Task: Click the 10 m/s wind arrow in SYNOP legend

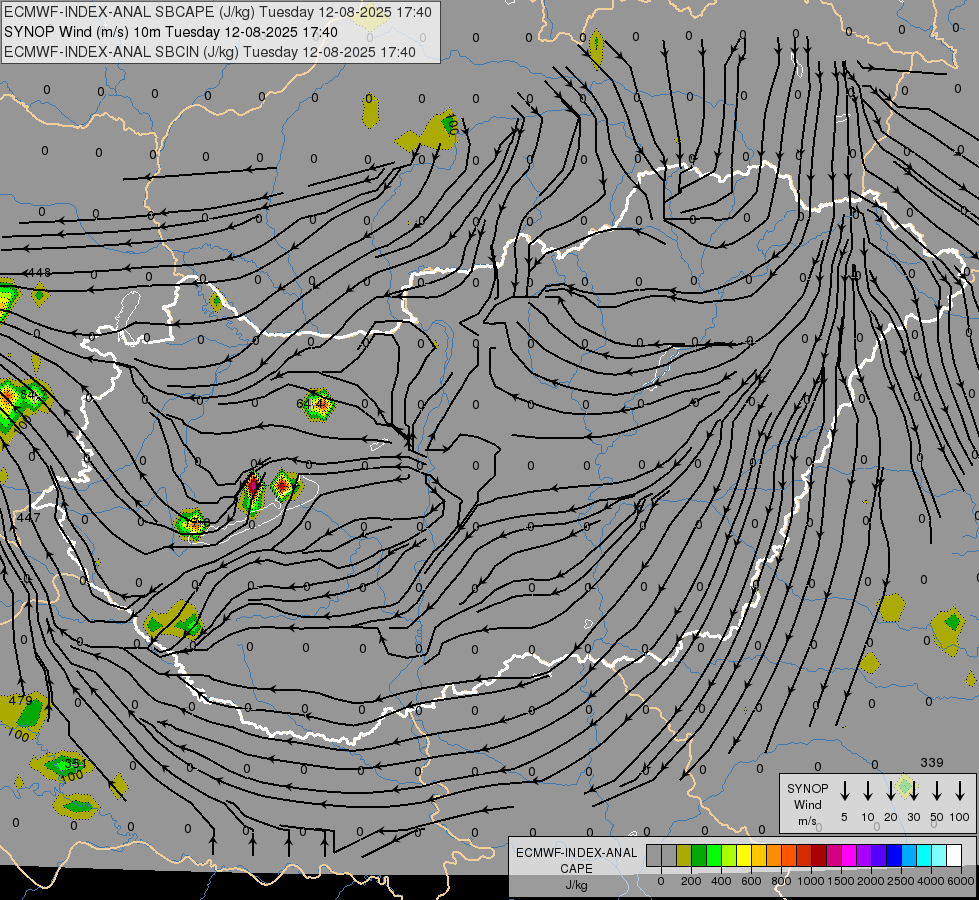Action: click(x=867, y=791)
